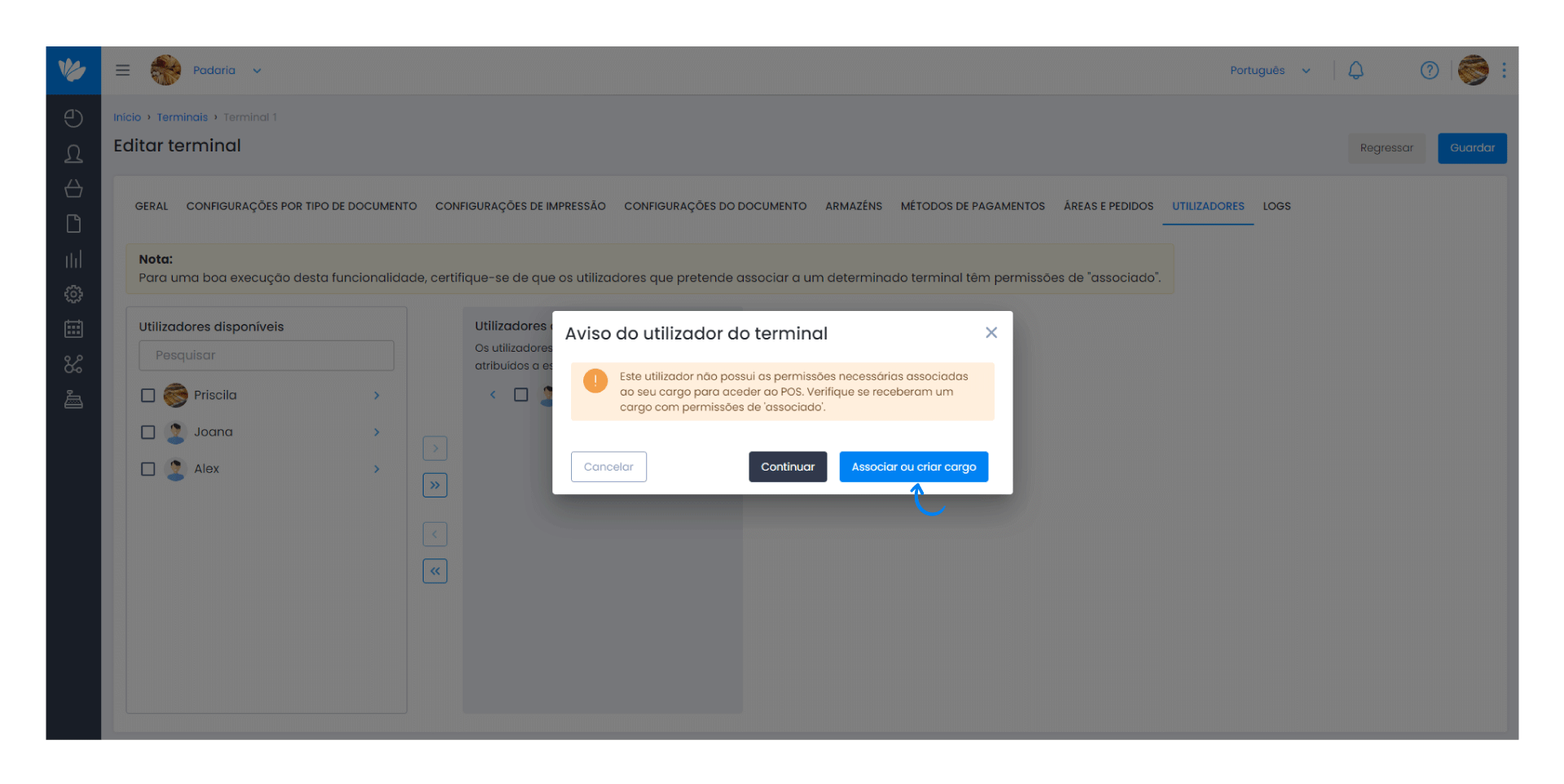The height and width of the screenshot is (784, 1564).
Task: Click the notifications bell icon
Action: click(1355, 70)
